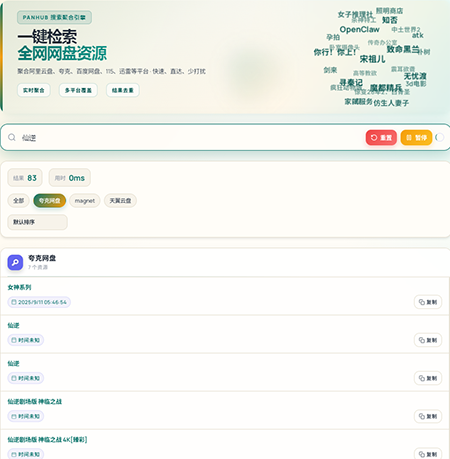The width and height of the screenshot is (450, 459).
Task: Click the OpenClaw hot keyword
Action: (x=359, y=29)
